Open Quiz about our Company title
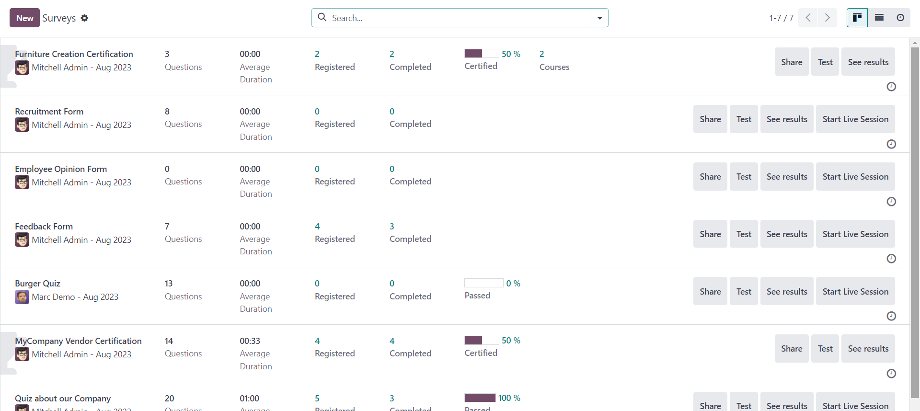Image resolution: width=920 pixels, height=411 pixels. [x=63, y=399]
